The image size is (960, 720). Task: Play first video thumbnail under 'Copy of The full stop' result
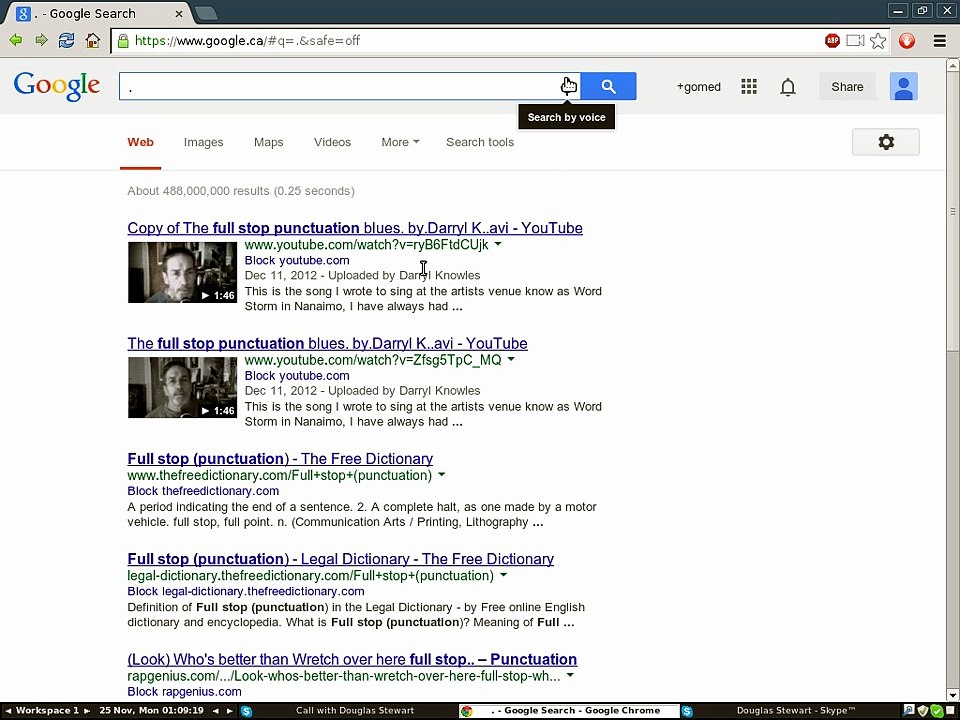coord(182,272)
